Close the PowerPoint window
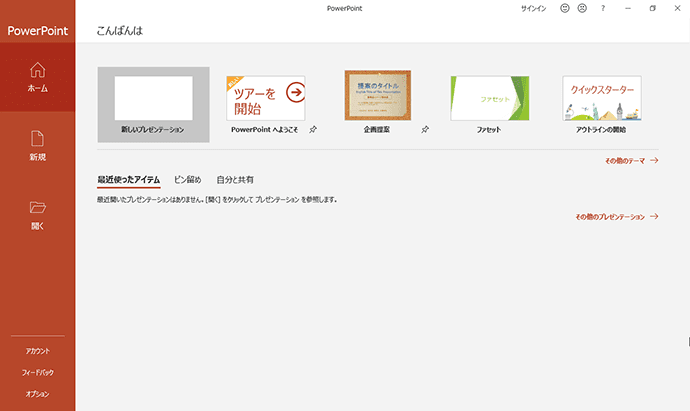This screenshot has width=690, height=411. point(677,8)
